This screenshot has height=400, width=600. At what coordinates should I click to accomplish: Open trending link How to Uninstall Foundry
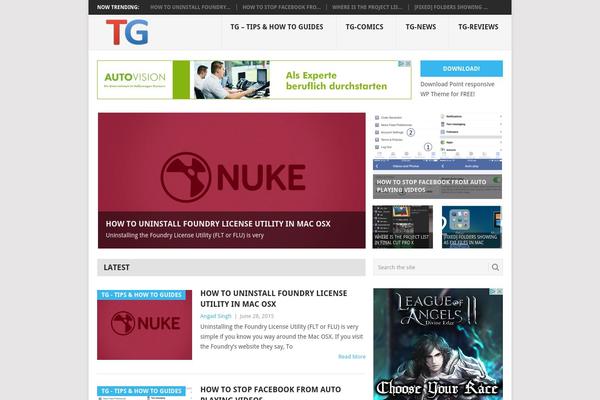click(x=190, y=7)
